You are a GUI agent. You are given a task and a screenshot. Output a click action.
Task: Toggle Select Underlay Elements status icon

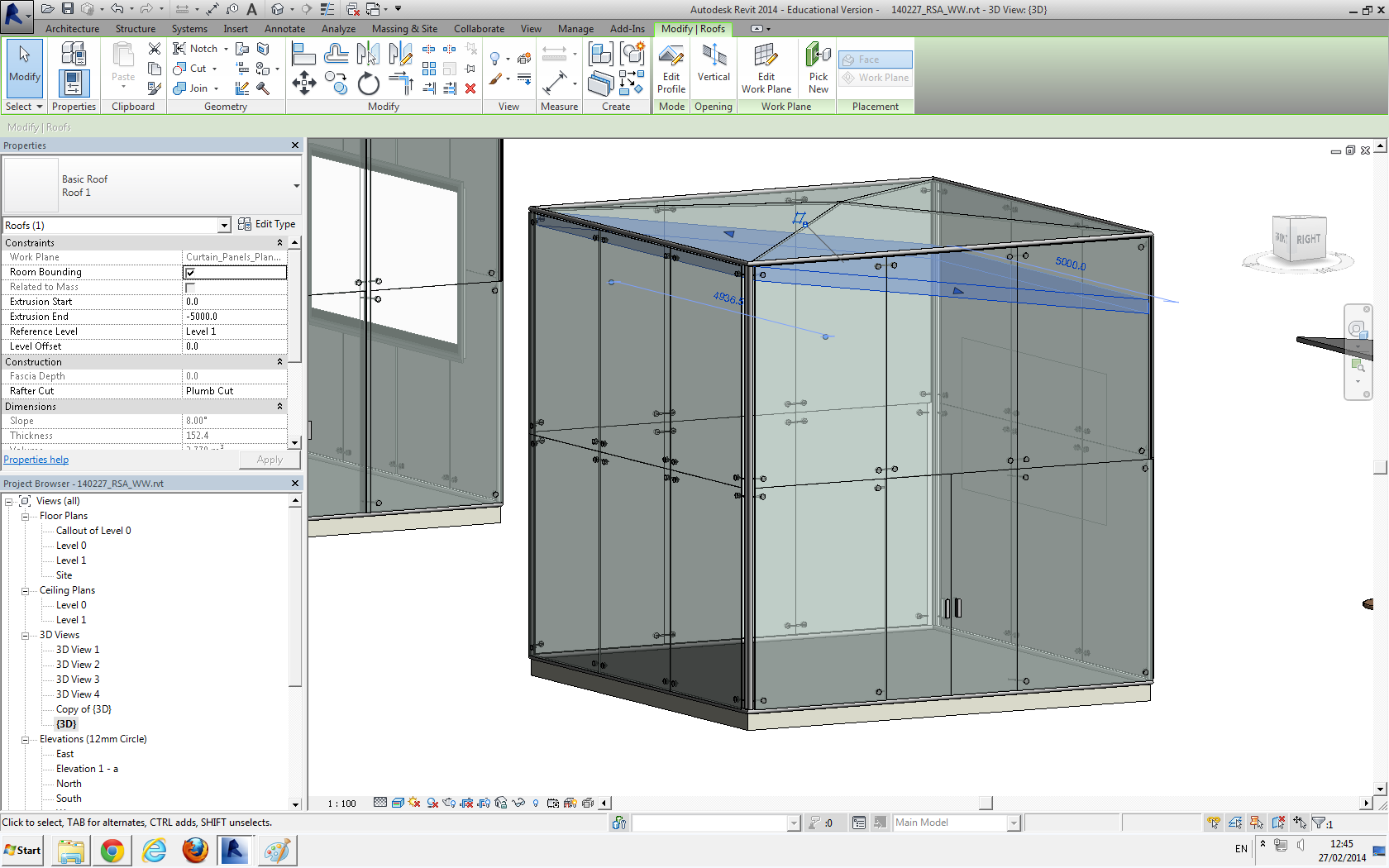click(x=1235, y=823)
